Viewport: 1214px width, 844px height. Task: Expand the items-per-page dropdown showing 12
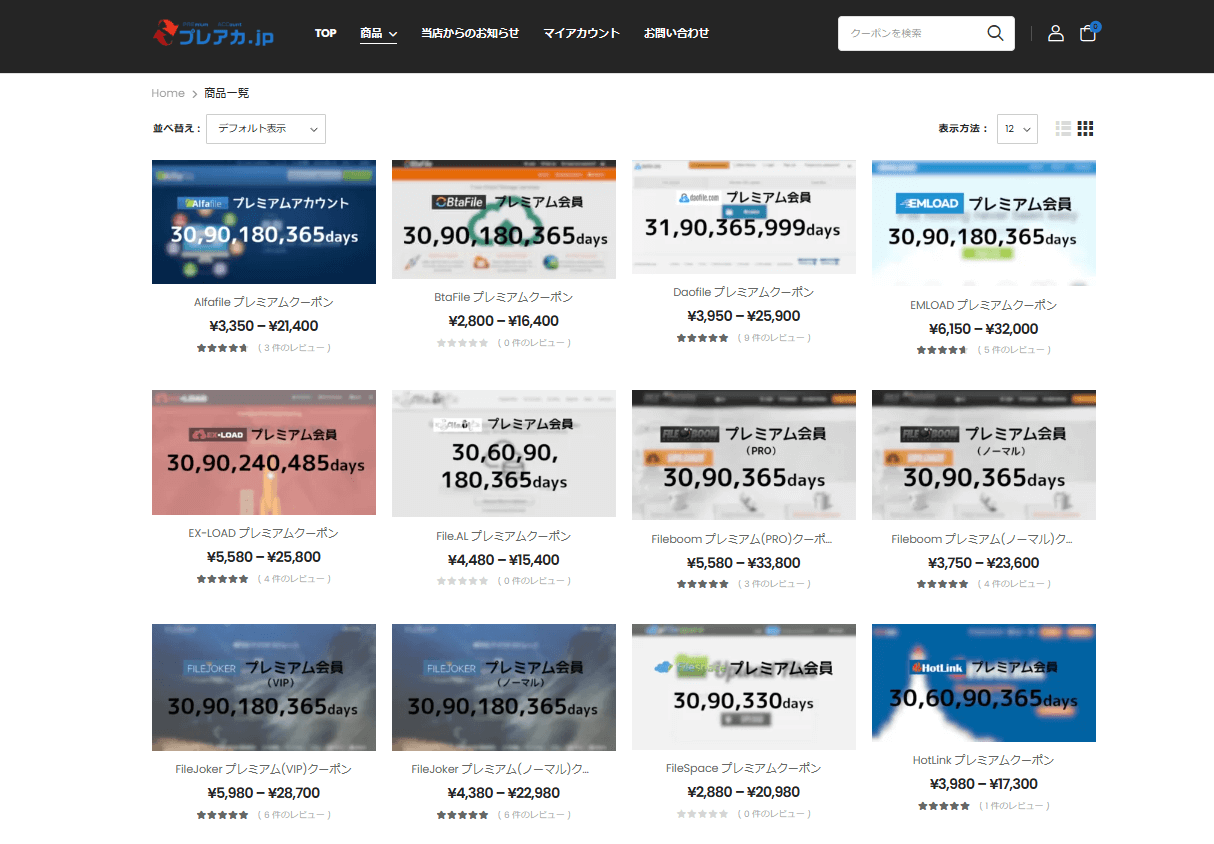(x=1017, y=129)
